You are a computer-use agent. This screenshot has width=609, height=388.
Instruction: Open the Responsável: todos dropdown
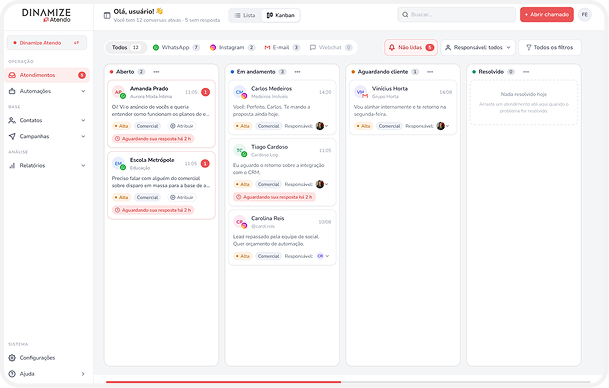point(478,47)
